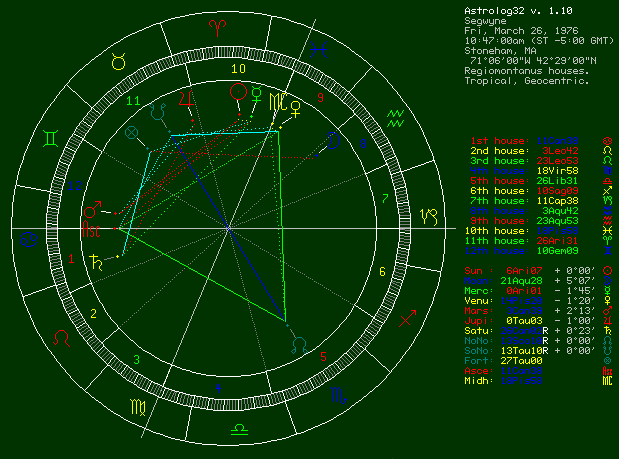The image size is (619, 459).
Task: Click house number 9 in the wheel
Action: pyautogui.click(x=321, y=97)
